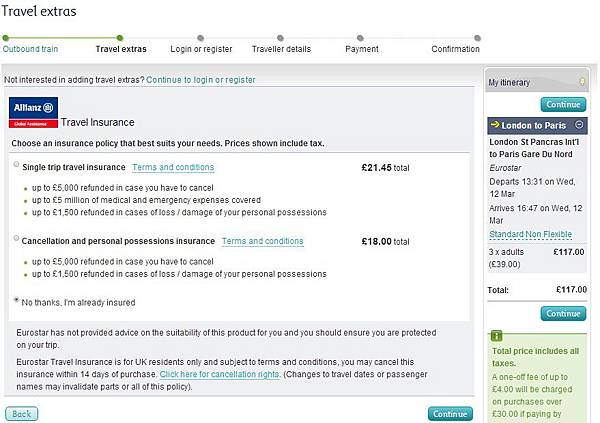600x423 pixels.
Task: Choose No thanks, I'm already insured
Action: 17,301
